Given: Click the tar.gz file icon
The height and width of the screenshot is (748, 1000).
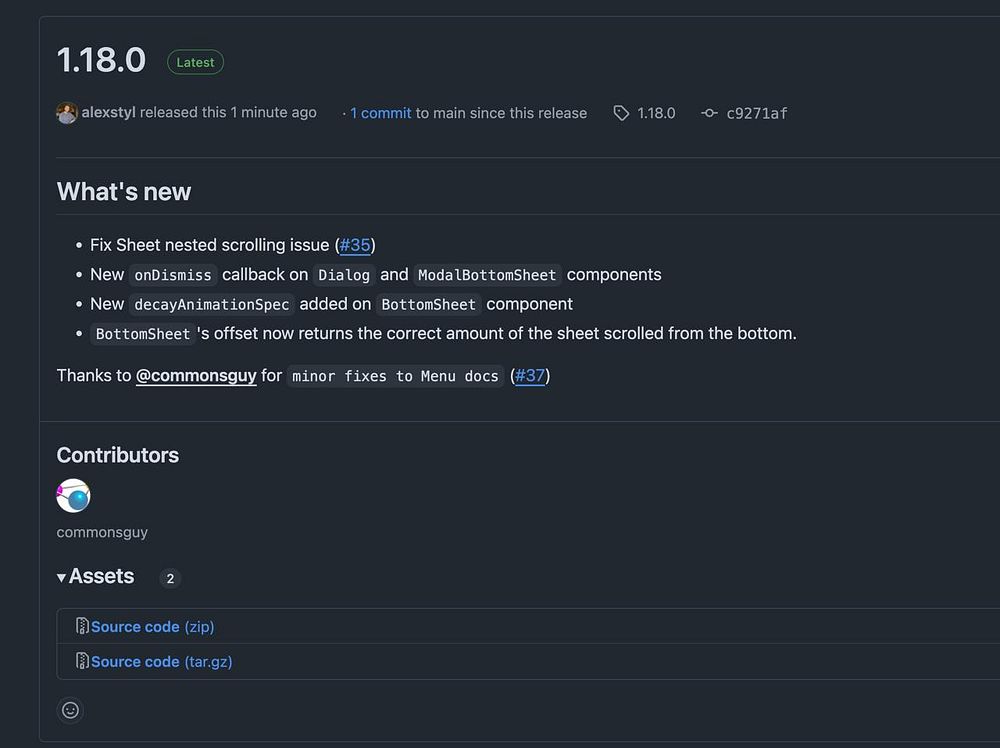Looking at the screenshot, I should (x=82, y=661).
